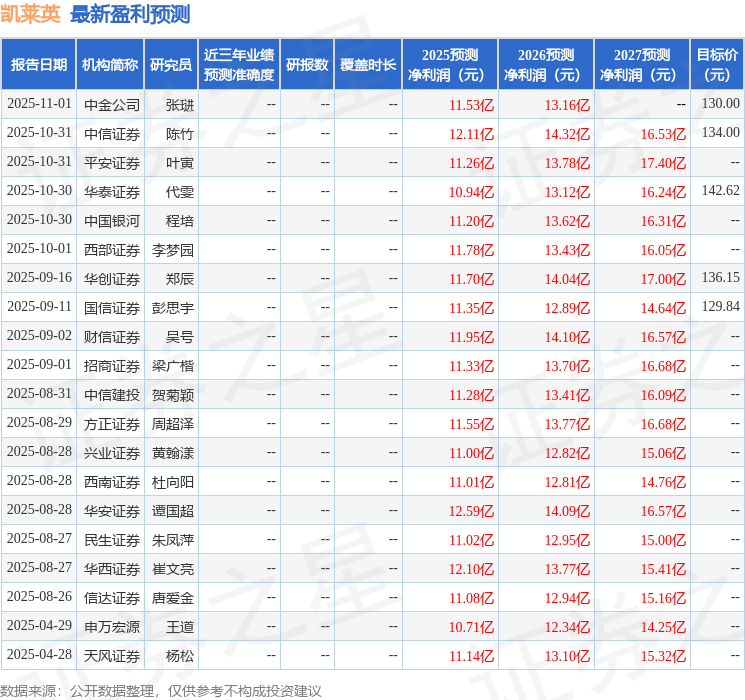
Task: Click the 12.59亿 profit value
Action: [x=472, y=511]
